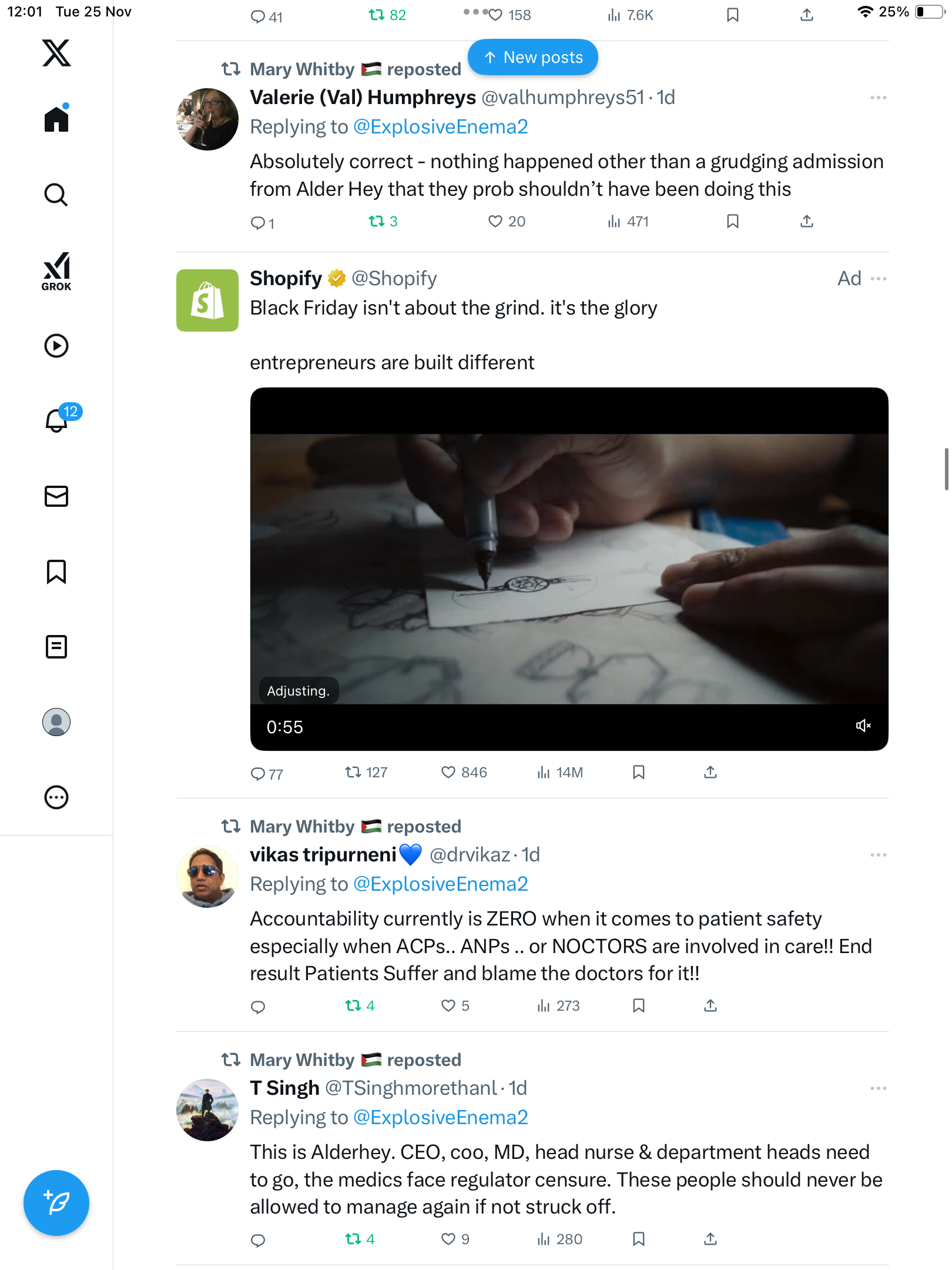The image size is (952, 1270).
Task: Play the Shopify ad video thumbnail
Action: pos(569,569)
